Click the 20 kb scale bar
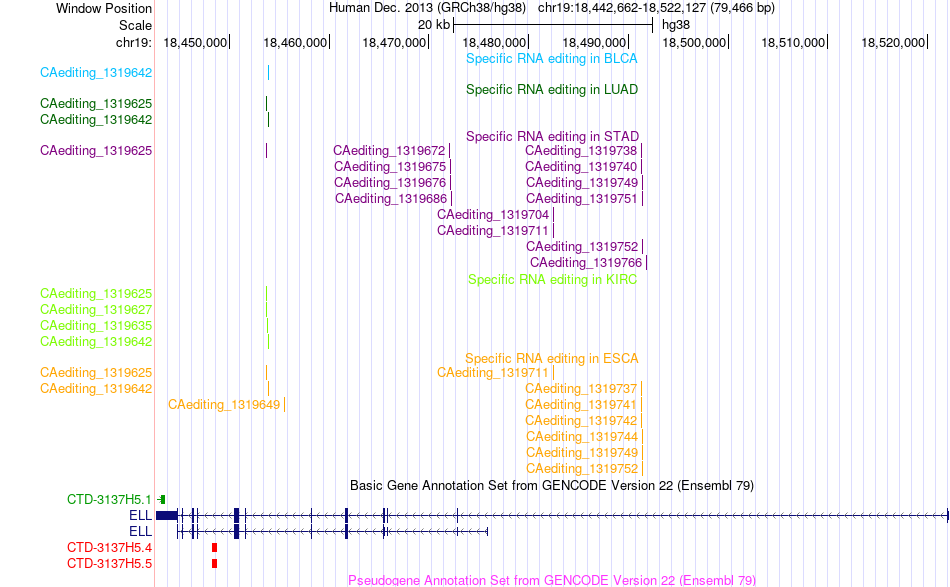This screenshot has width=950, height=587. pos(553,25)
